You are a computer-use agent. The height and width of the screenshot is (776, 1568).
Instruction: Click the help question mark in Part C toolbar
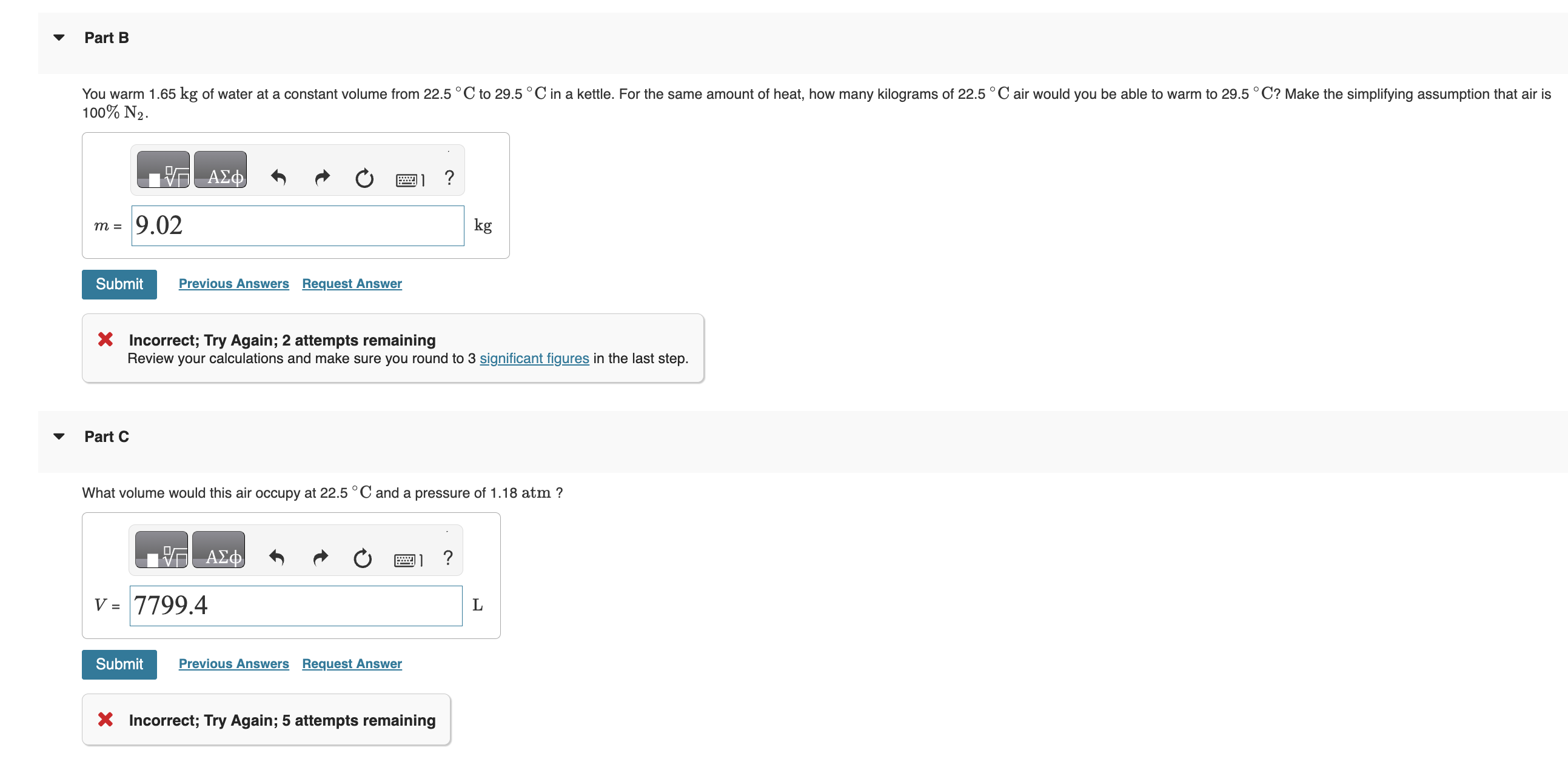tap(448, 559)
